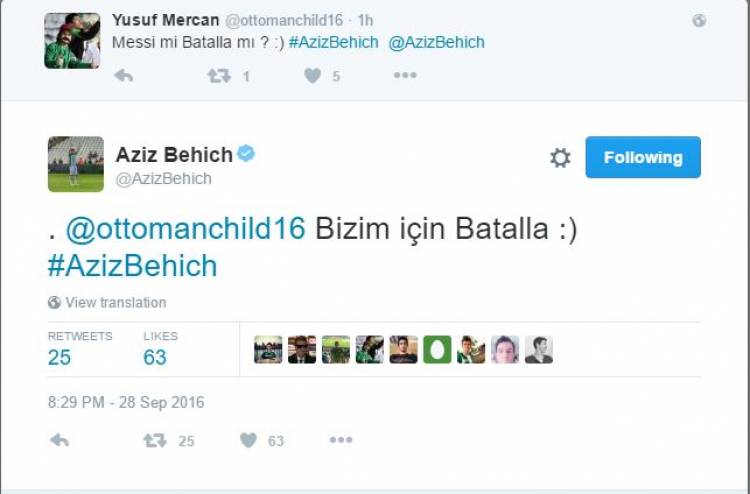This screenshot has height=494, width=750.
Task: Reply to Yusuf Mercan's tweet
Action: pyautogui.click(x=124, y=76)
